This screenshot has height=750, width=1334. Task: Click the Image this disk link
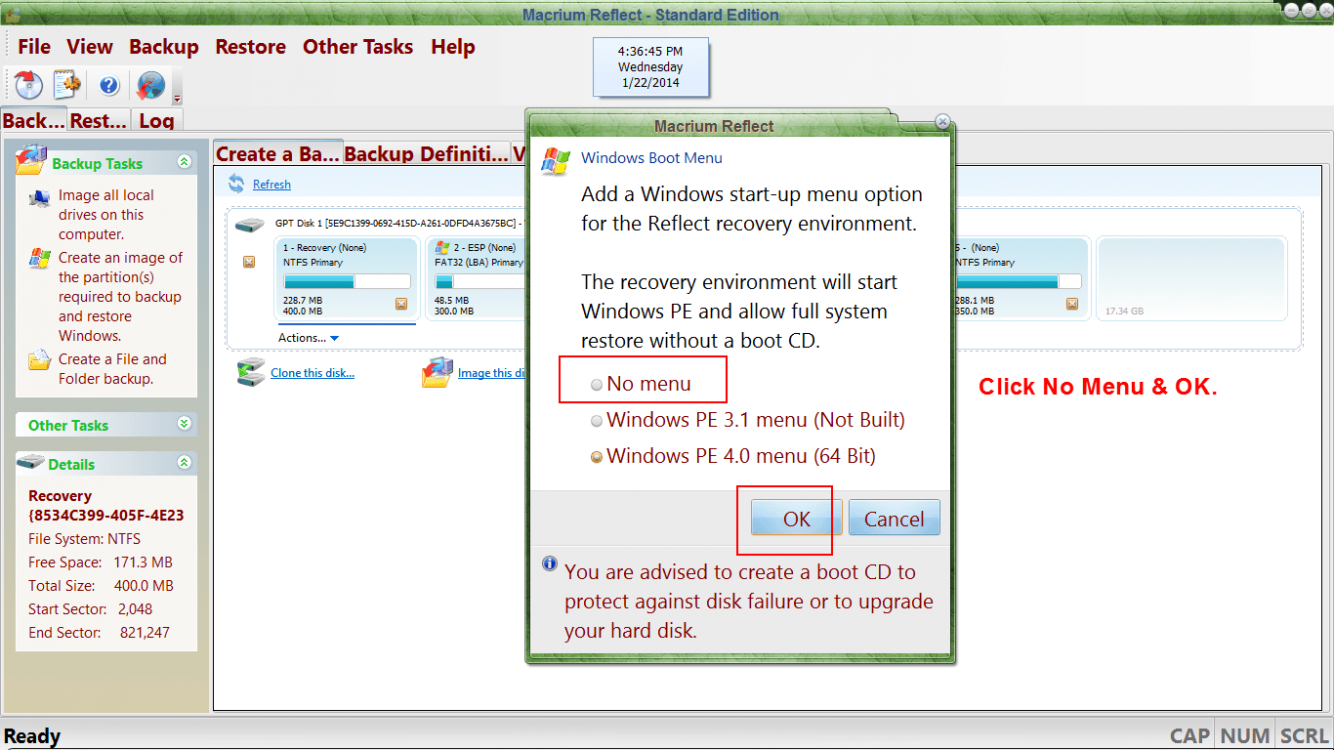point(491,373)
